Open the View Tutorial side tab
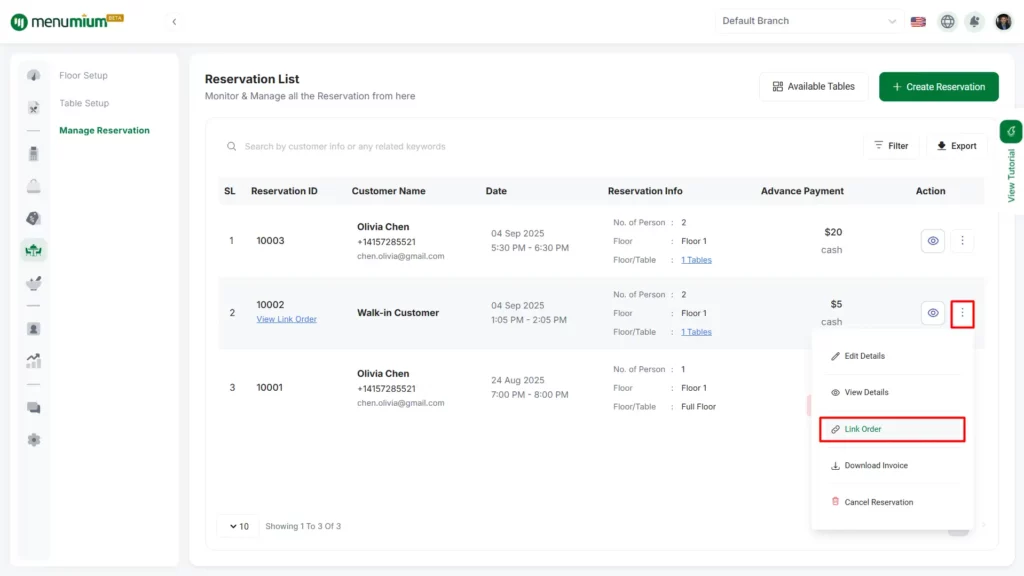Viewport: 1024px width, 576px height. pos(1011,163)
